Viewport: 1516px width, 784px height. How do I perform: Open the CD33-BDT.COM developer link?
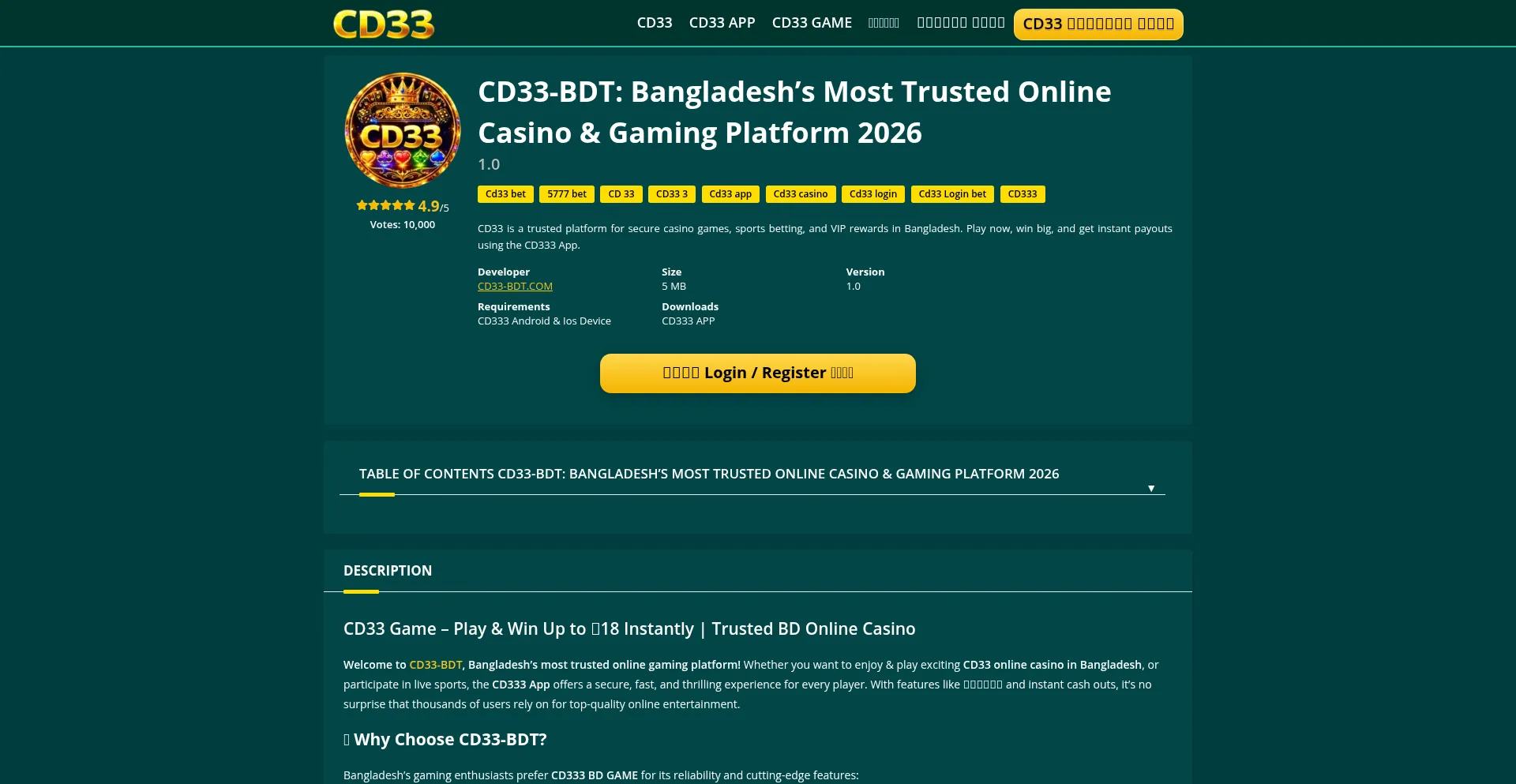click(515, 287)
